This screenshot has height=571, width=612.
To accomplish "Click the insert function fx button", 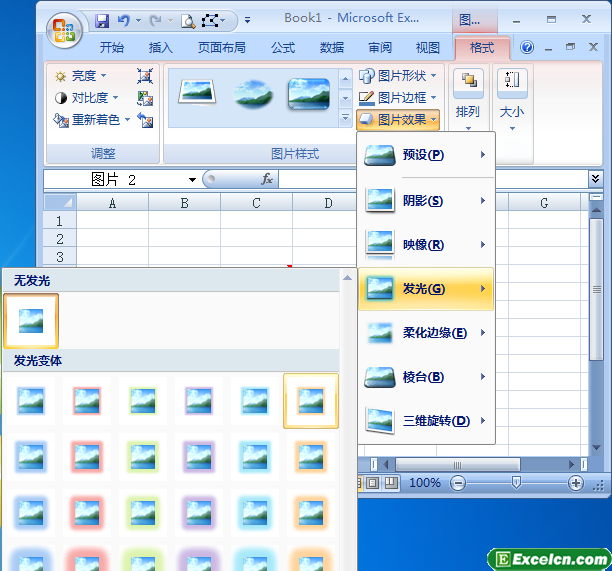I will [267, 180].
